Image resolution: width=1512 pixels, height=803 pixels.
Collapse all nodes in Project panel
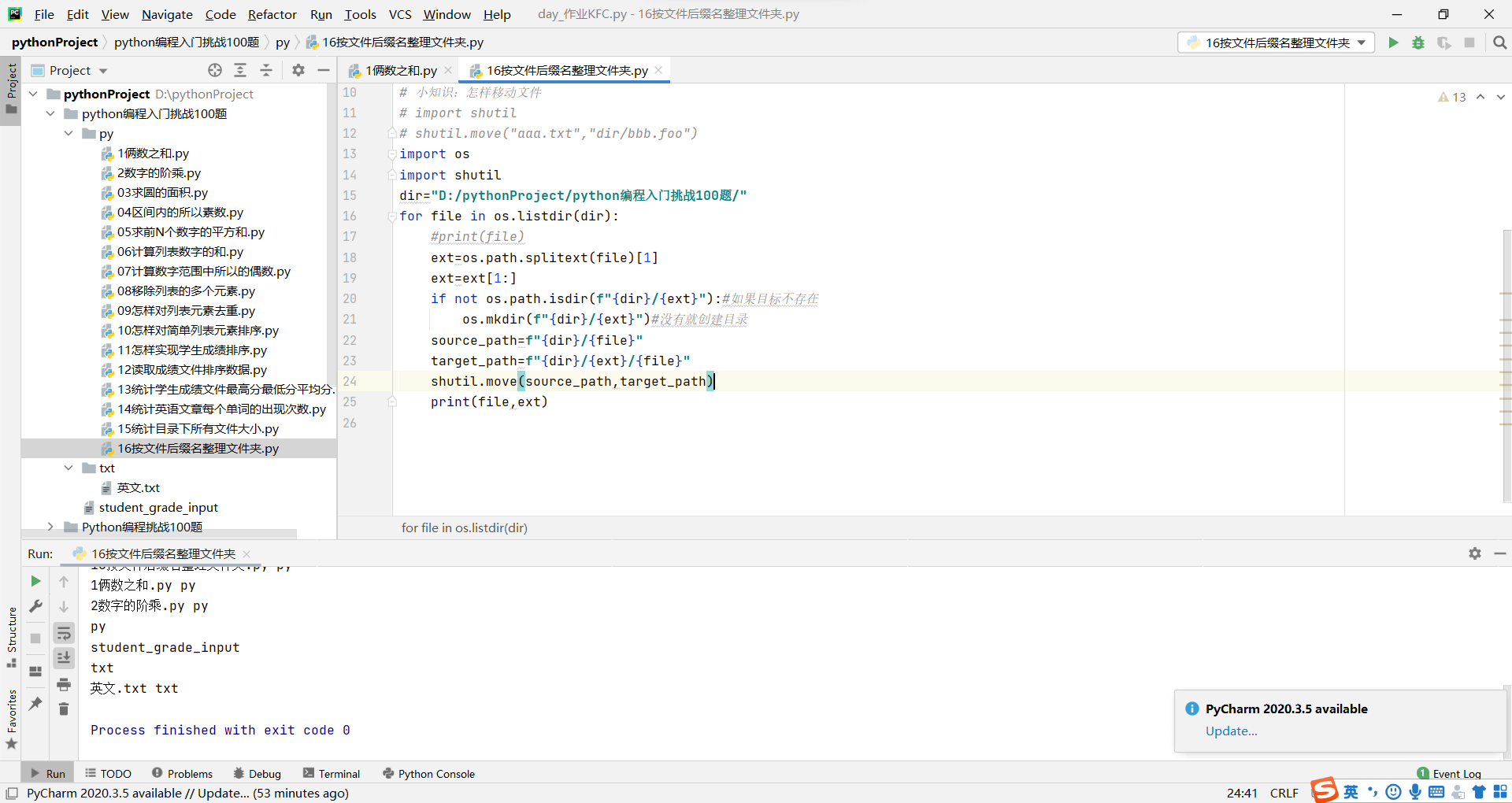pyautogui.click(x=266, y=70)
